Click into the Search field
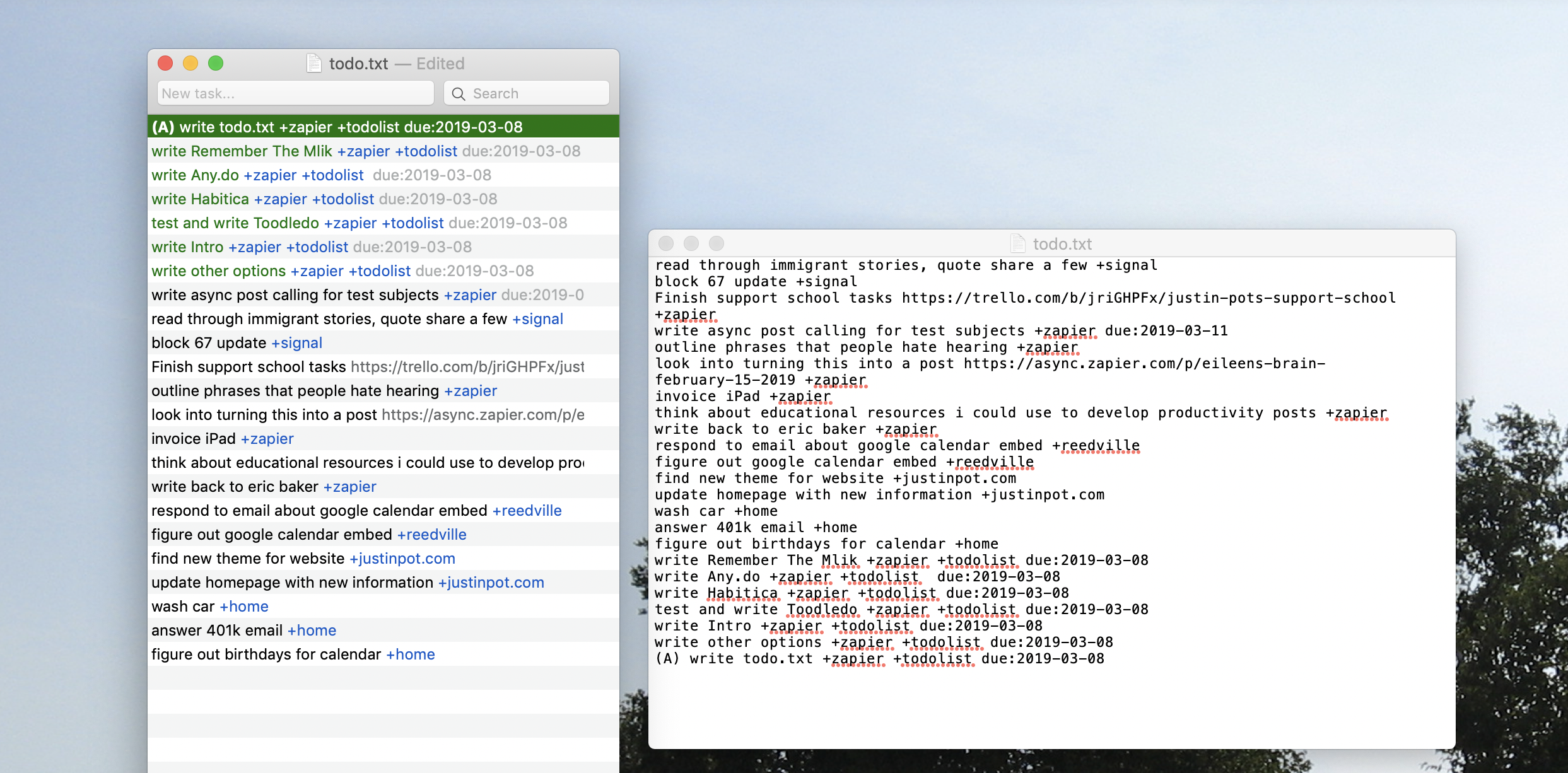 click(x=536, y=94)
